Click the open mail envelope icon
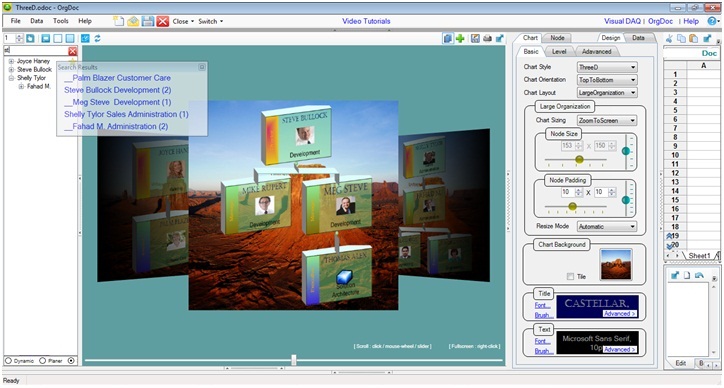This screenshot has height=388, width=724. pyautogui.click(x=133, y=21)
